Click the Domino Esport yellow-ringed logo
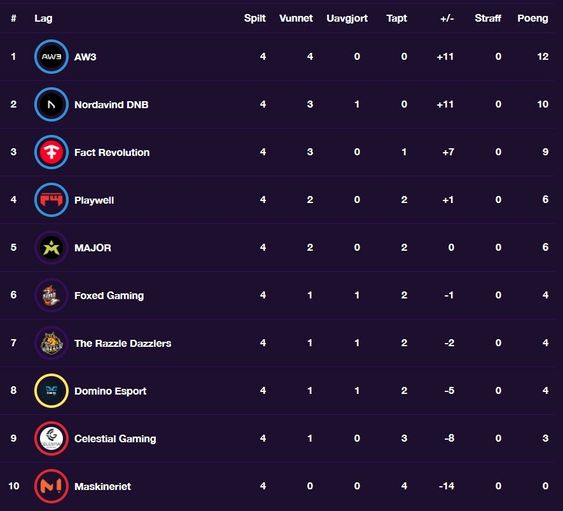Image resolution: width=563 pixels, height=511 pixels. (x=51, y=391)
